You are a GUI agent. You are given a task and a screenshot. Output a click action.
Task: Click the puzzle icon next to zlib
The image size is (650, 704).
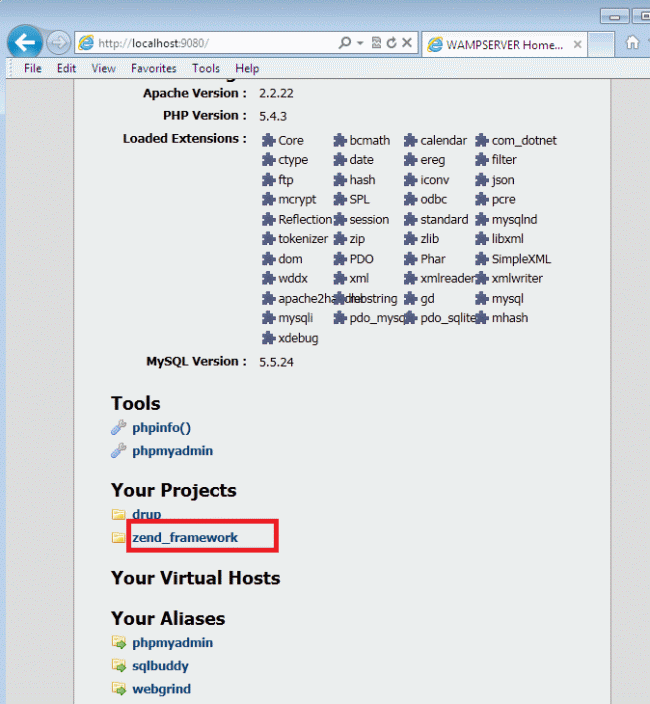[410, 238]
